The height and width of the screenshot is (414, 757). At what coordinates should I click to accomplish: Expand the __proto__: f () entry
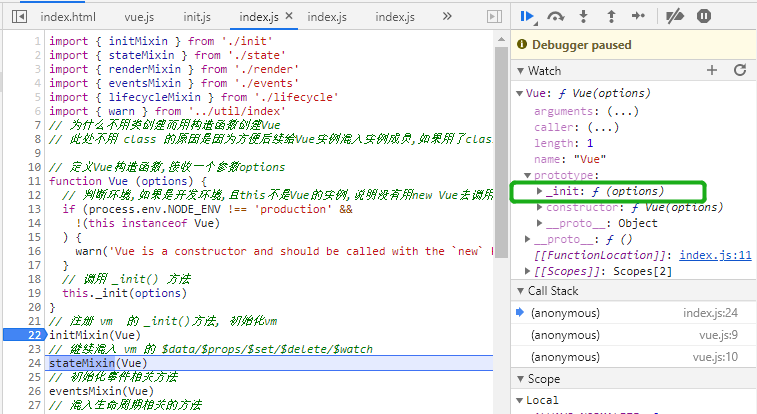click(x=528, y=239)
